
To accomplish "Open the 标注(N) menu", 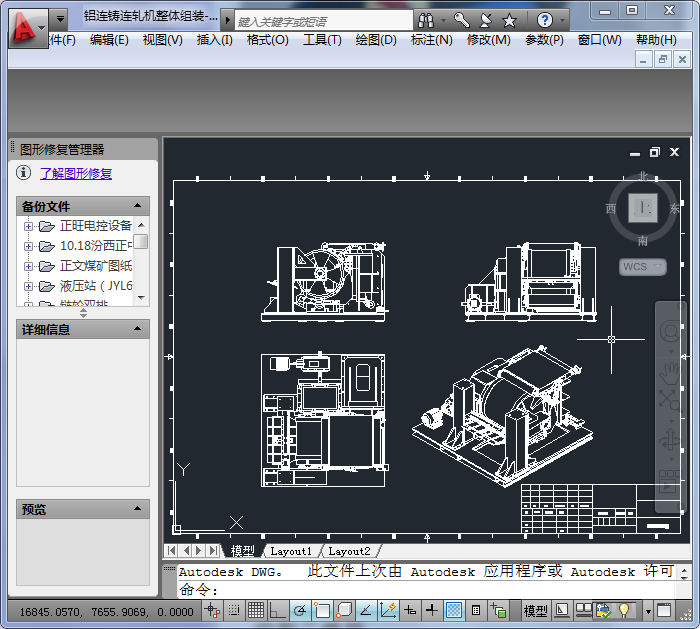I will coord(431,40).
